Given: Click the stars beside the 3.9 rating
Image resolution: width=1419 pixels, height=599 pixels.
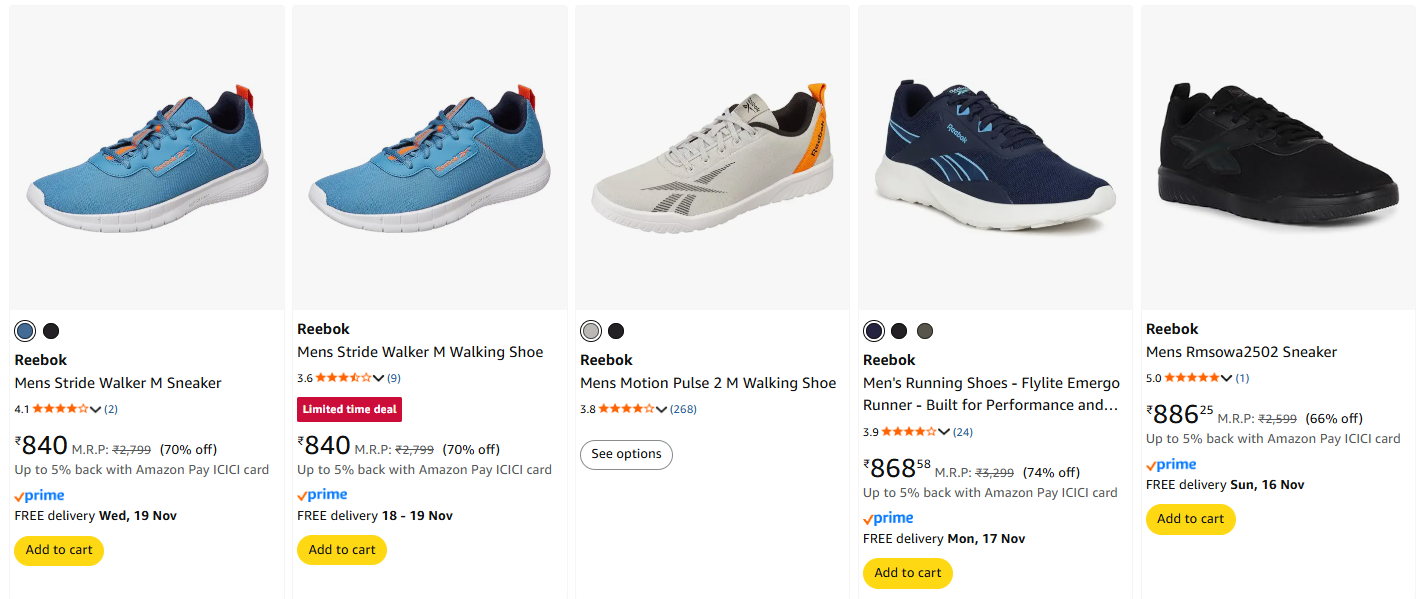Looking at the screenshot, I should point(909,432).
